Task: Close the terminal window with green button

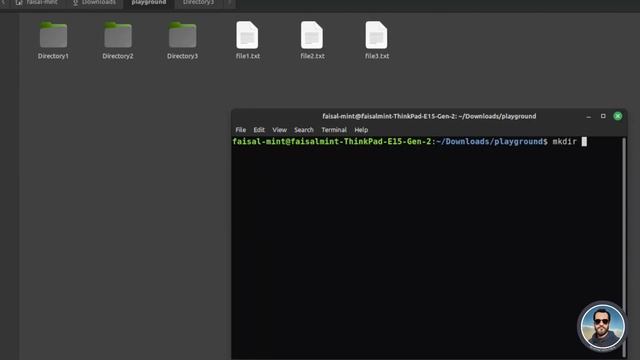Action: [x=618, y=116]
